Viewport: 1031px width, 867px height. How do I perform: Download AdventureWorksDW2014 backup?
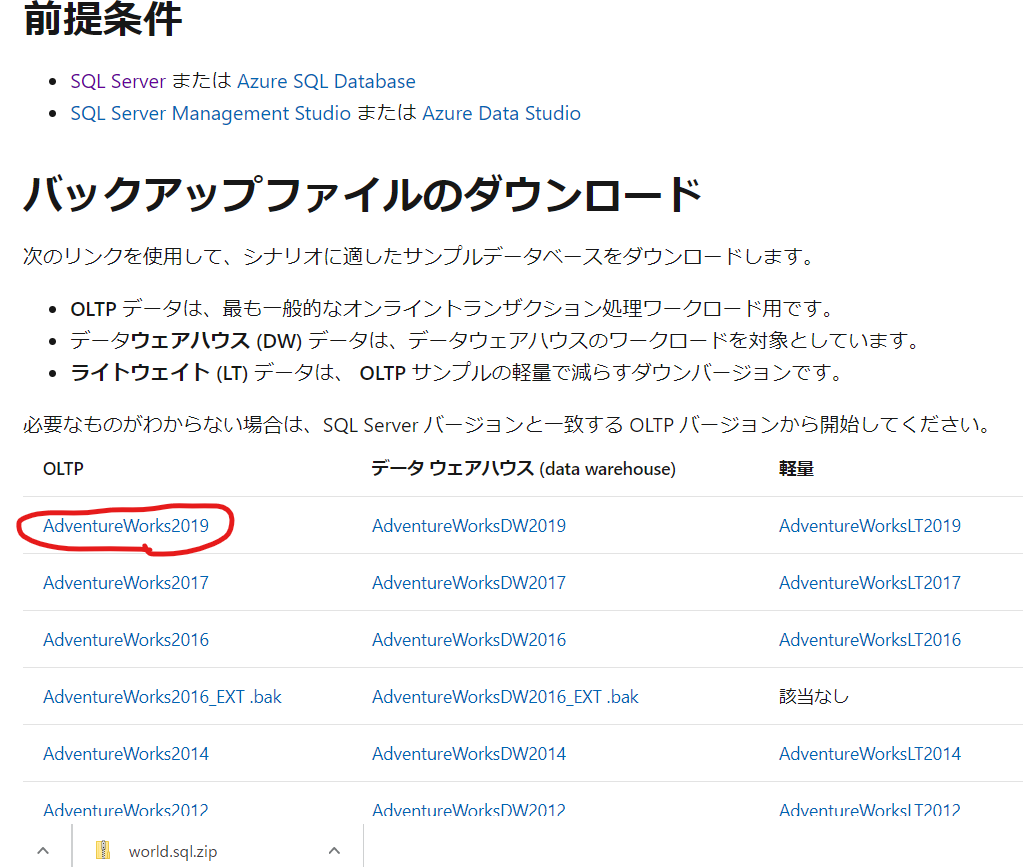(x=469, y=754)
